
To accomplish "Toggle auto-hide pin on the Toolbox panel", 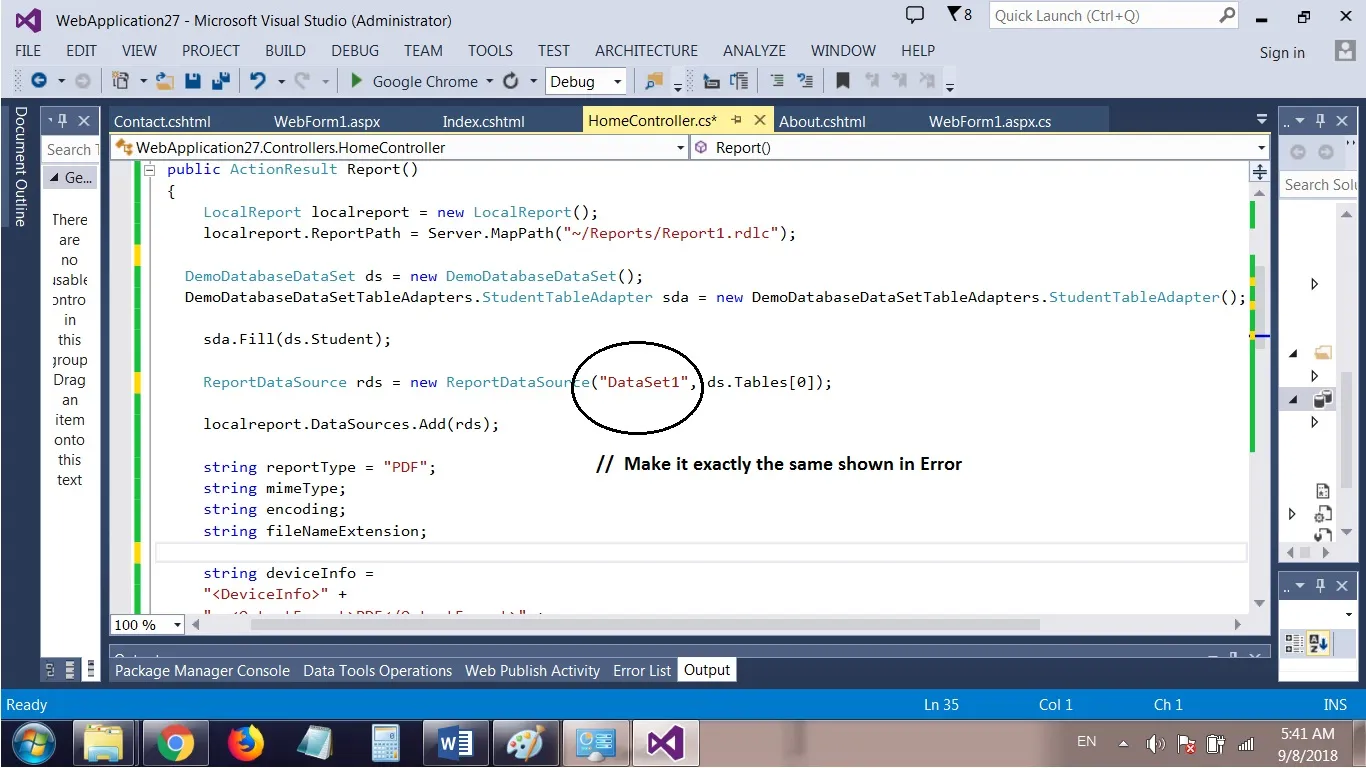I will (x=63, y=120).
